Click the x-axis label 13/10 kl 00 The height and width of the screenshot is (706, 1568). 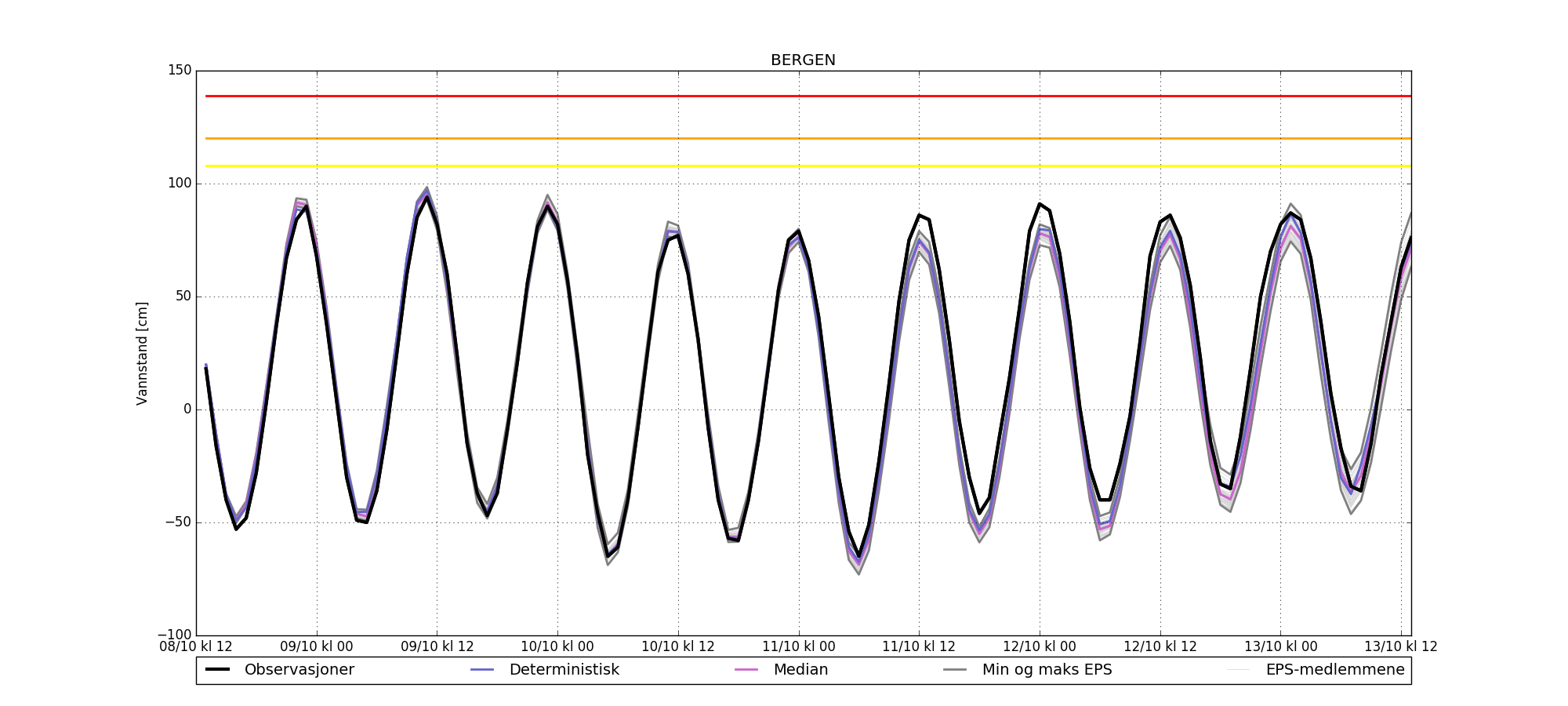pyautogui.click(x=1281, y=647)
